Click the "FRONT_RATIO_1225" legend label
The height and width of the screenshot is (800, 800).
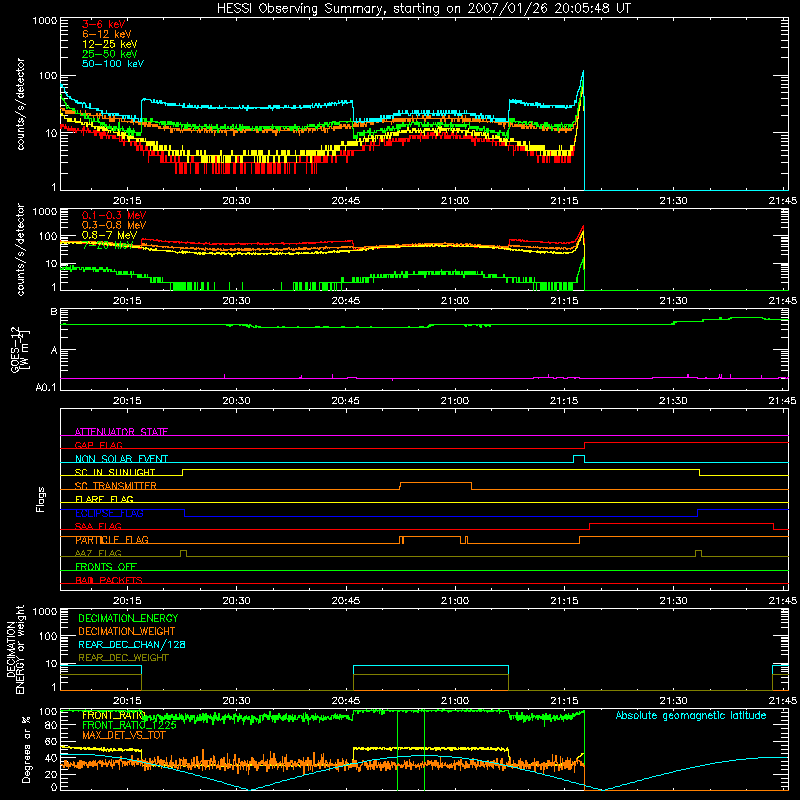coord(129,725)
